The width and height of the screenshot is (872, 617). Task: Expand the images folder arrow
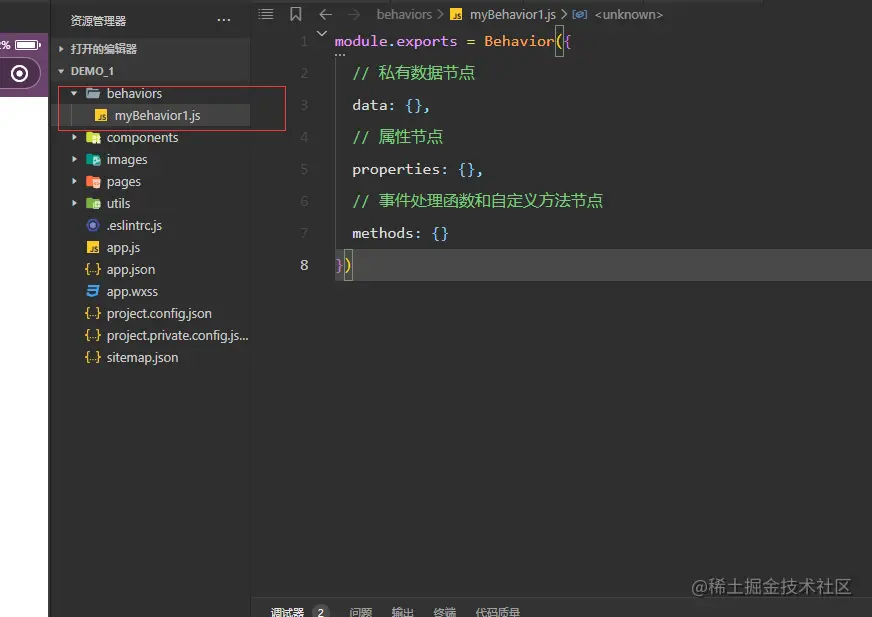[74, 160]
